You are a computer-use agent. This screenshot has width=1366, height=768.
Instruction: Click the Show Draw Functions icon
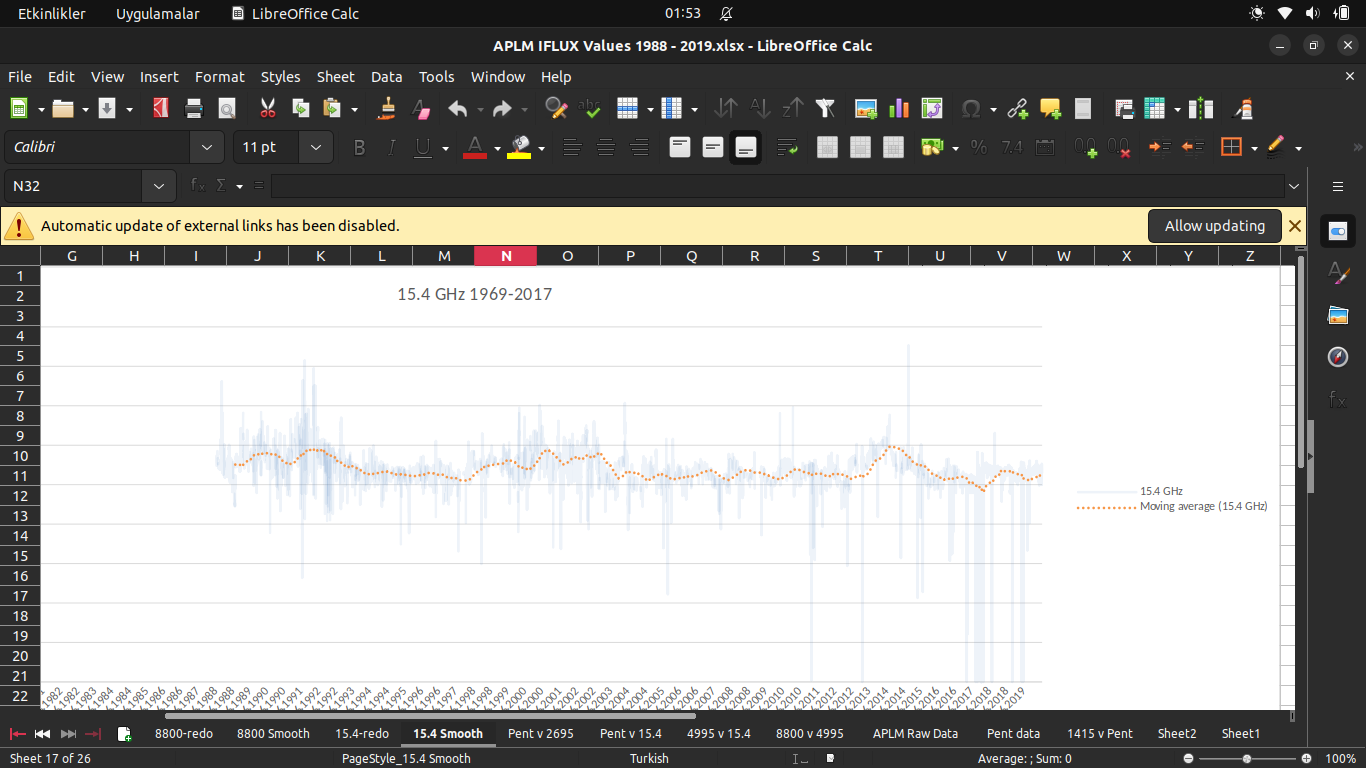click(x=1244, y=109)
